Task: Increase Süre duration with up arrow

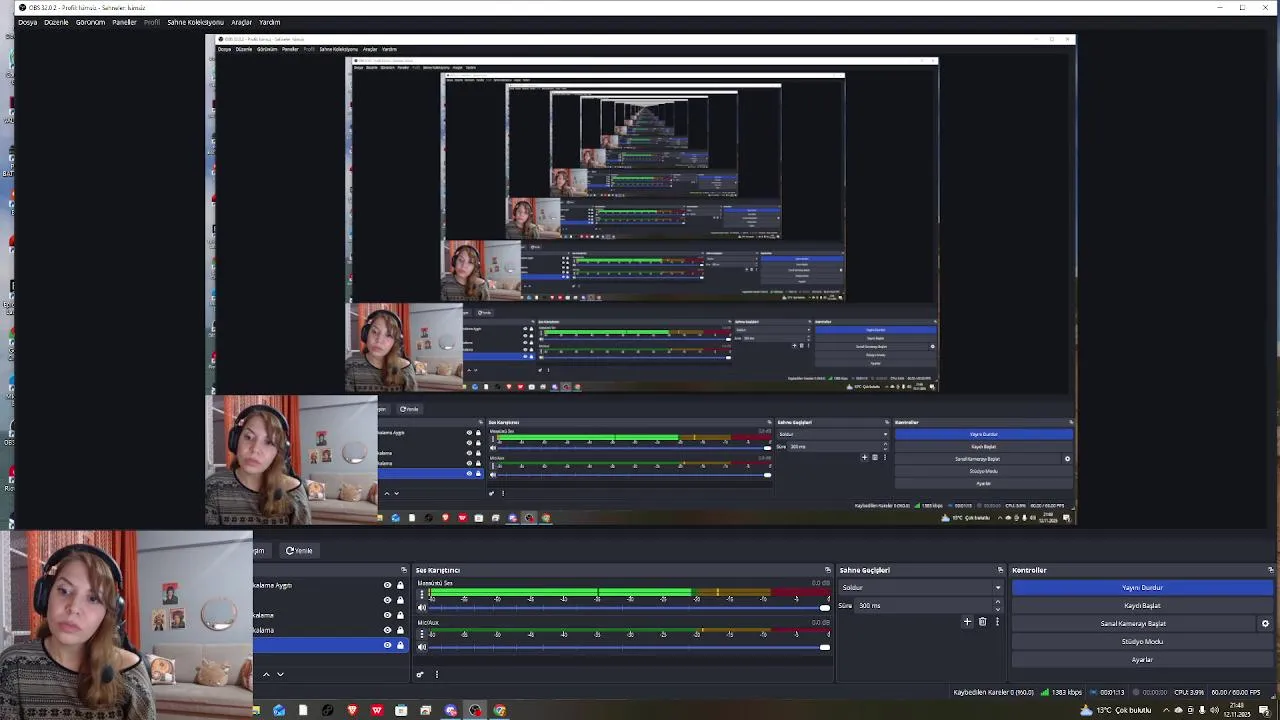Action: tap(997, 602)
